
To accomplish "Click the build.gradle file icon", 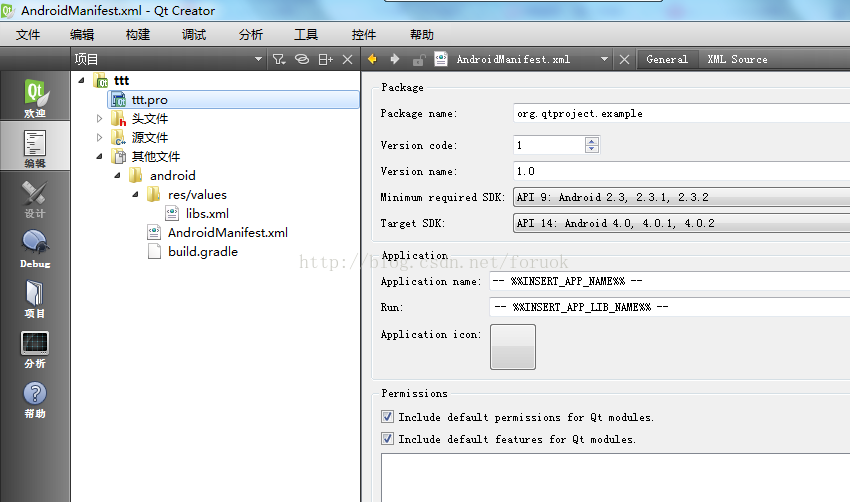I will [154, 251].
